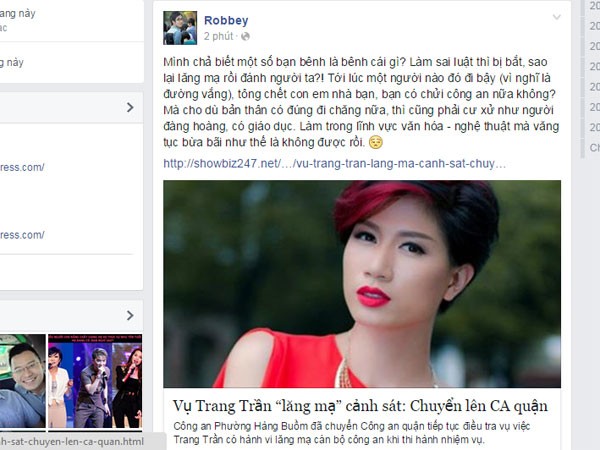Open the showbiz247.net article link
The width and height of the screenshot is (600, 450).
pyautogui.click(x=334, y=164)
